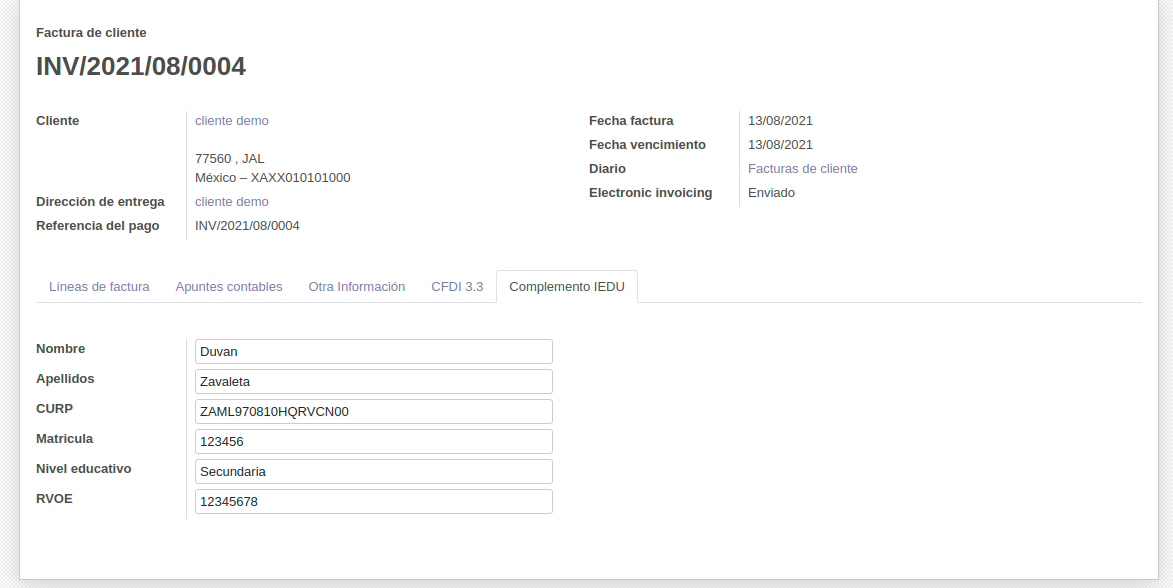Click the Fecha factura date value

coord(780,121)
